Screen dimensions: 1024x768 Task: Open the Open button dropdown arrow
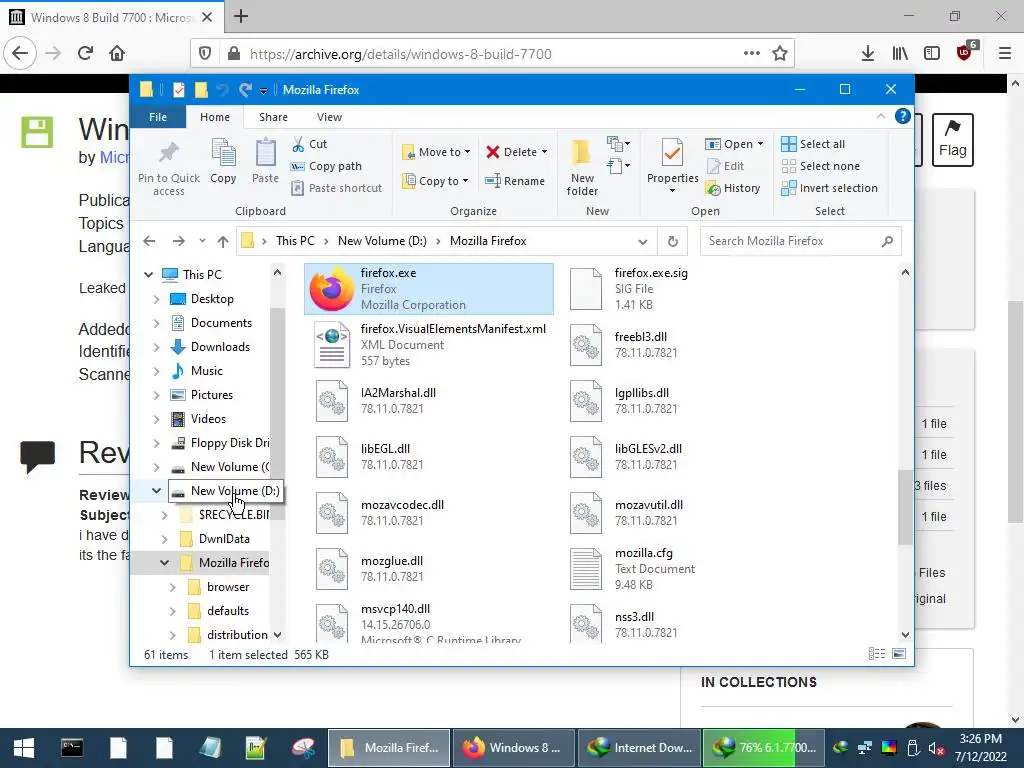(x=760, y=144)
